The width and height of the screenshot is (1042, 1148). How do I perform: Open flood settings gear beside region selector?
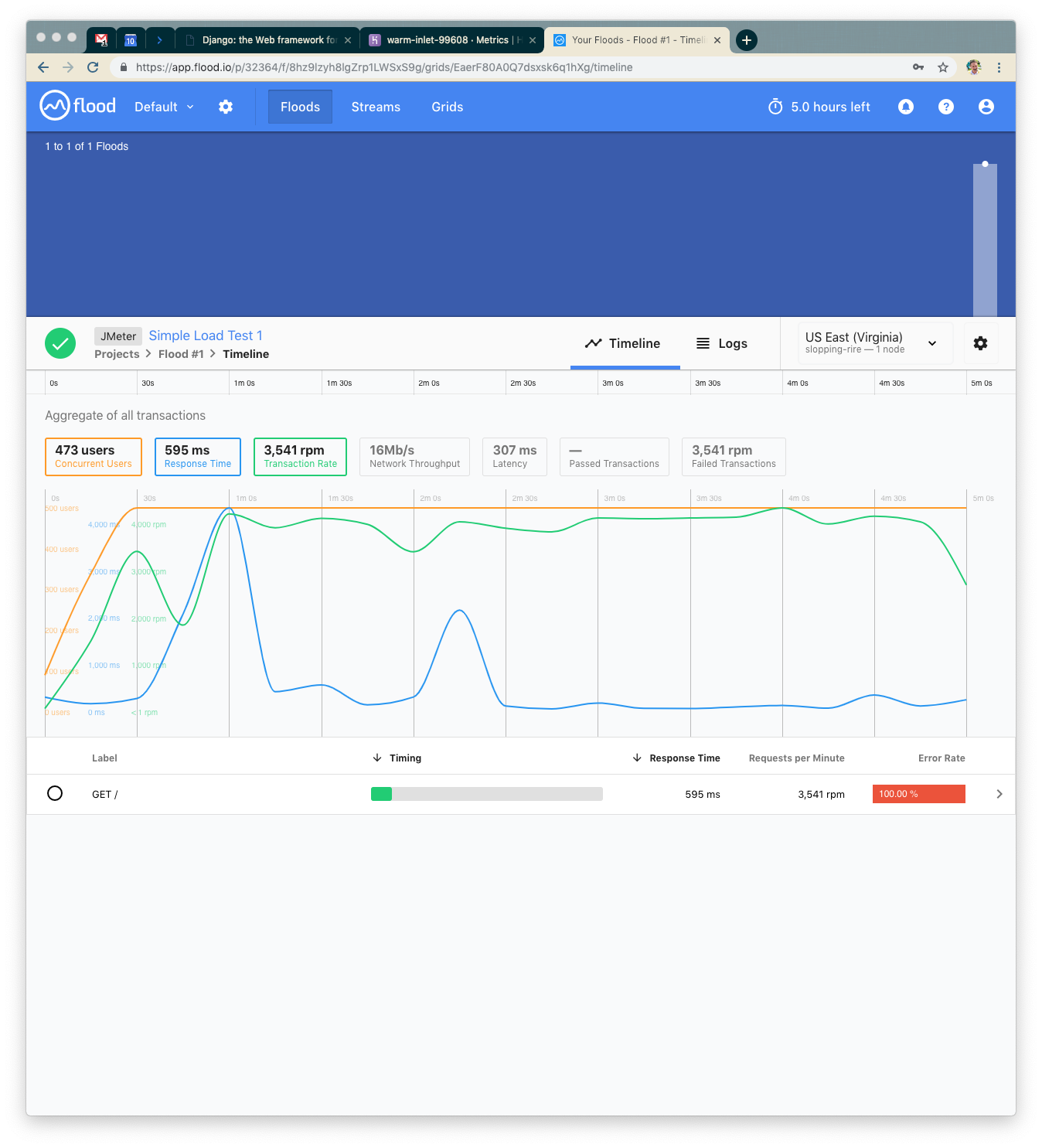coord(980,343)
